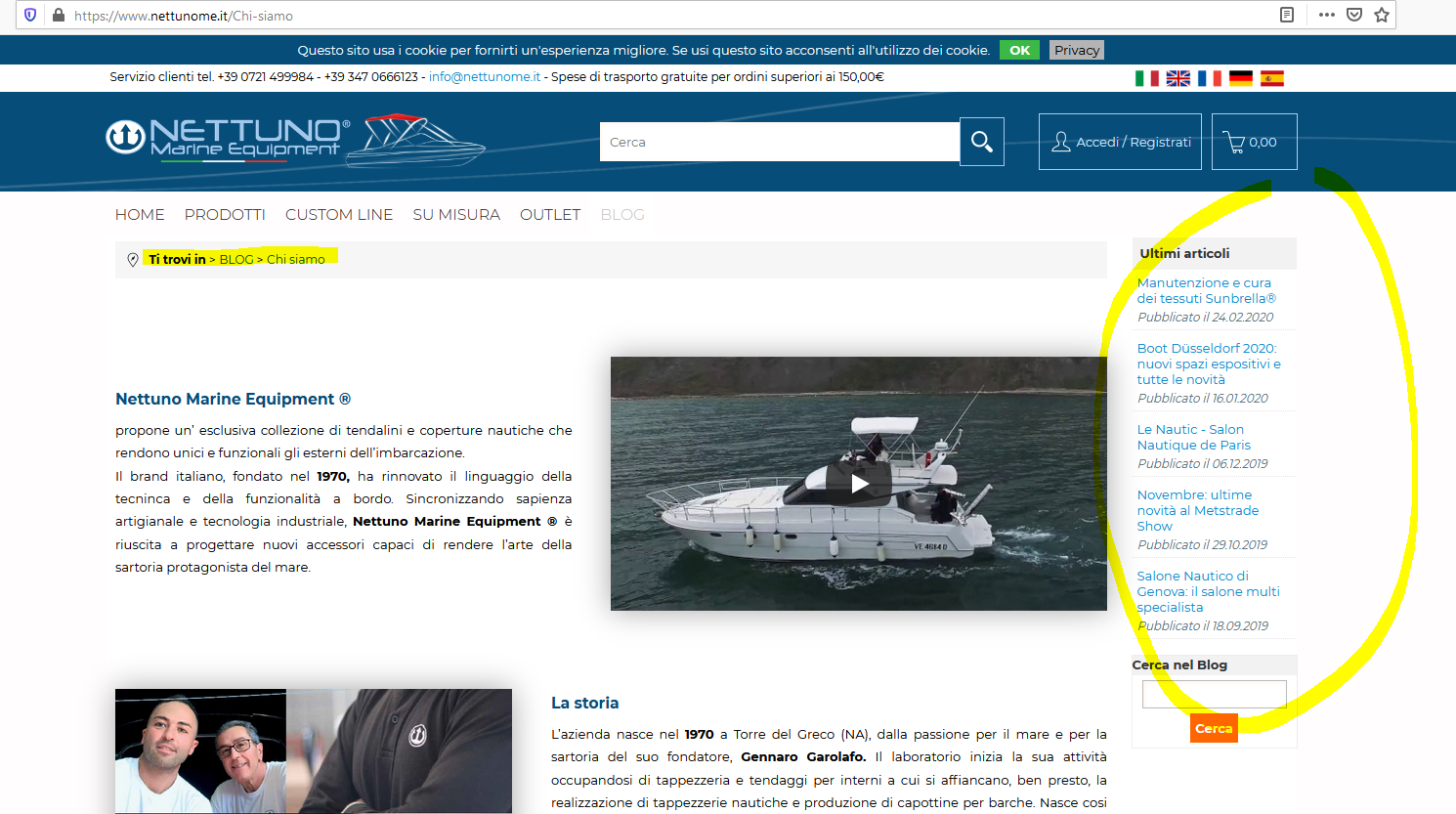Click BLOG in the breadcrumb trail
1456x814 pixels.
tap(236, 260)
